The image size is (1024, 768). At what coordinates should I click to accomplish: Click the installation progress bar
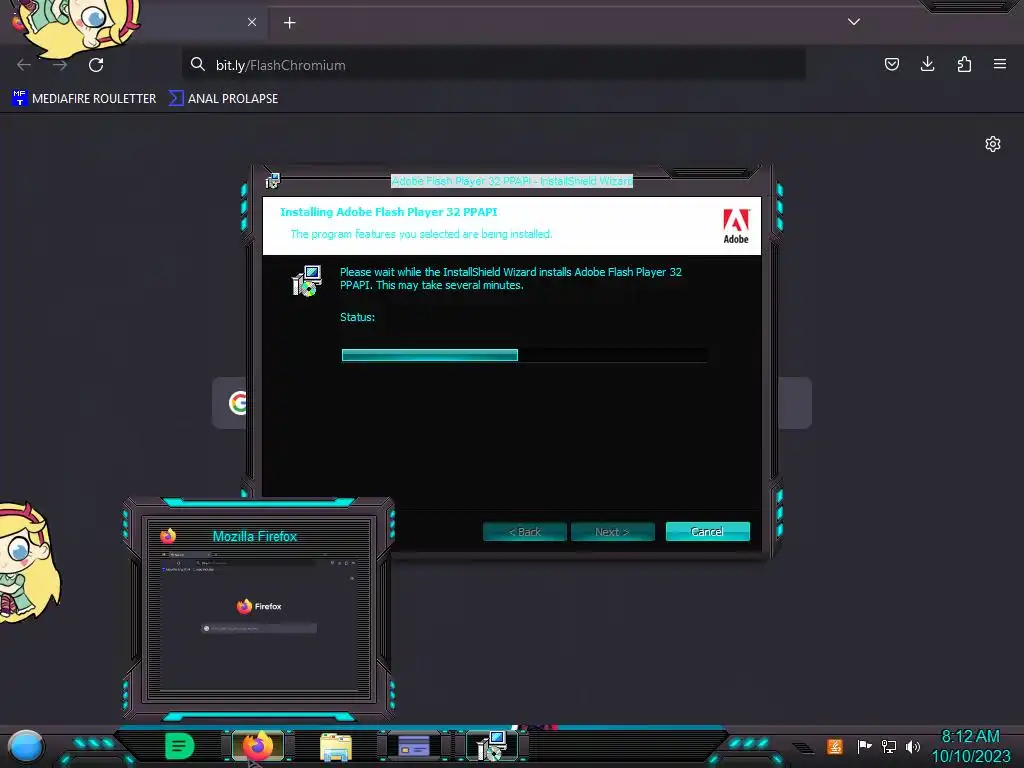[524, 355]
